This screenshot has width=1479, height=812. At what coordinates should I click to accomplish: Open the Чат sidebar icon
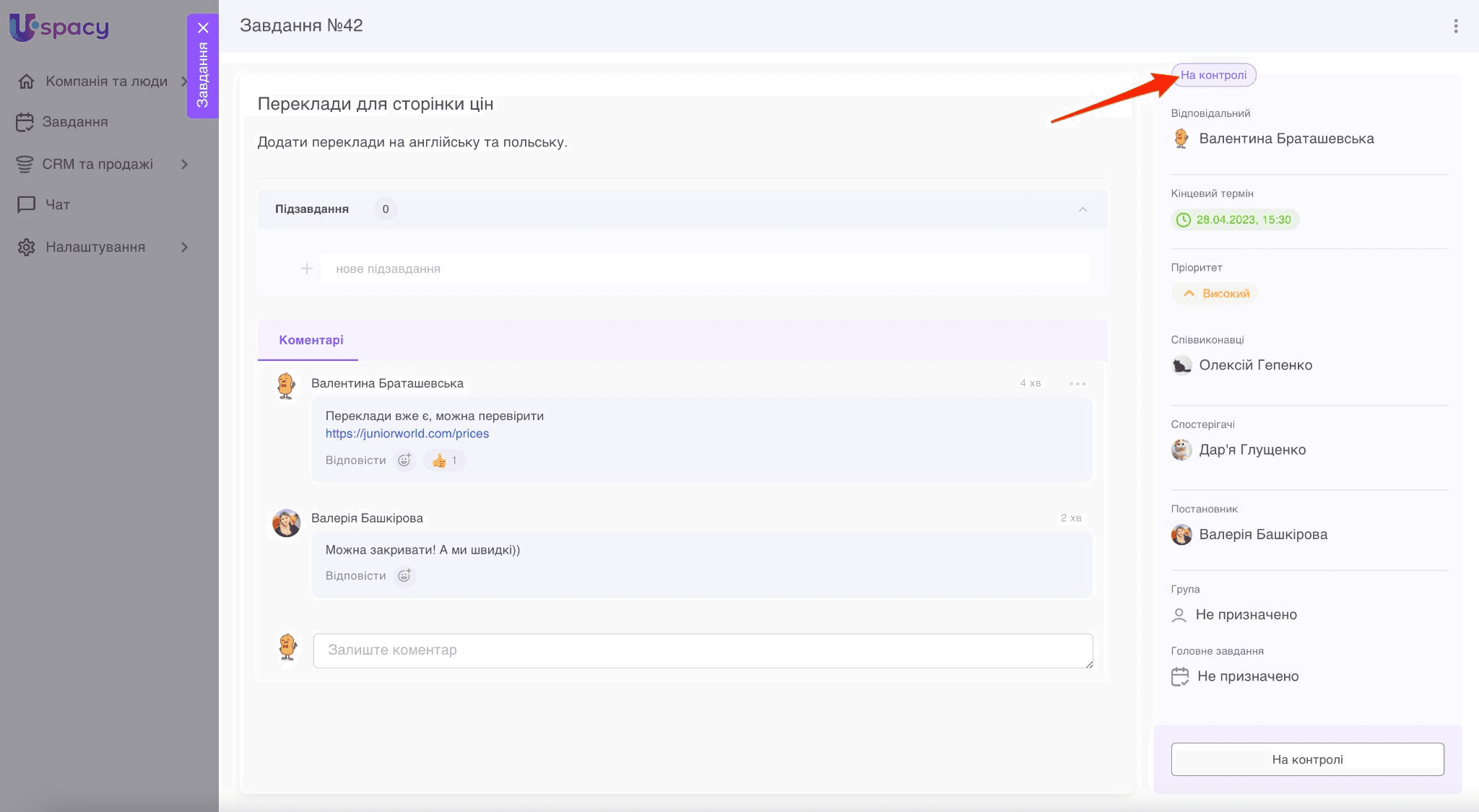(x=27, y=205)
